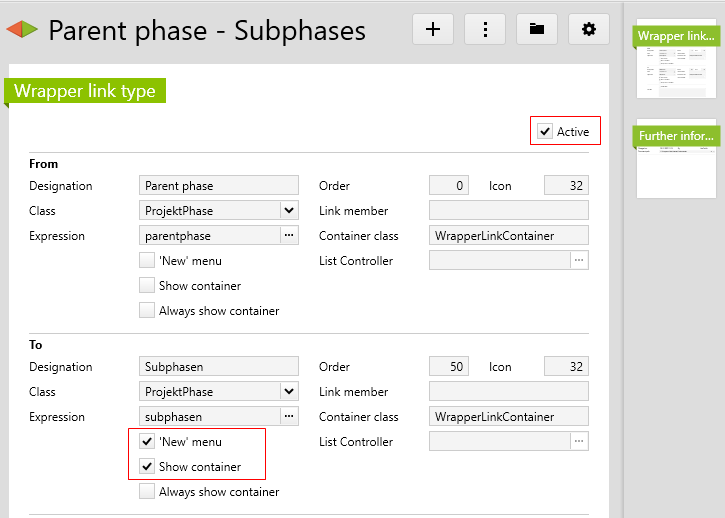Open the three-dot more options menu
This screenshot has height=518, width=725.
pyautogui.click(x=485, y=29)
